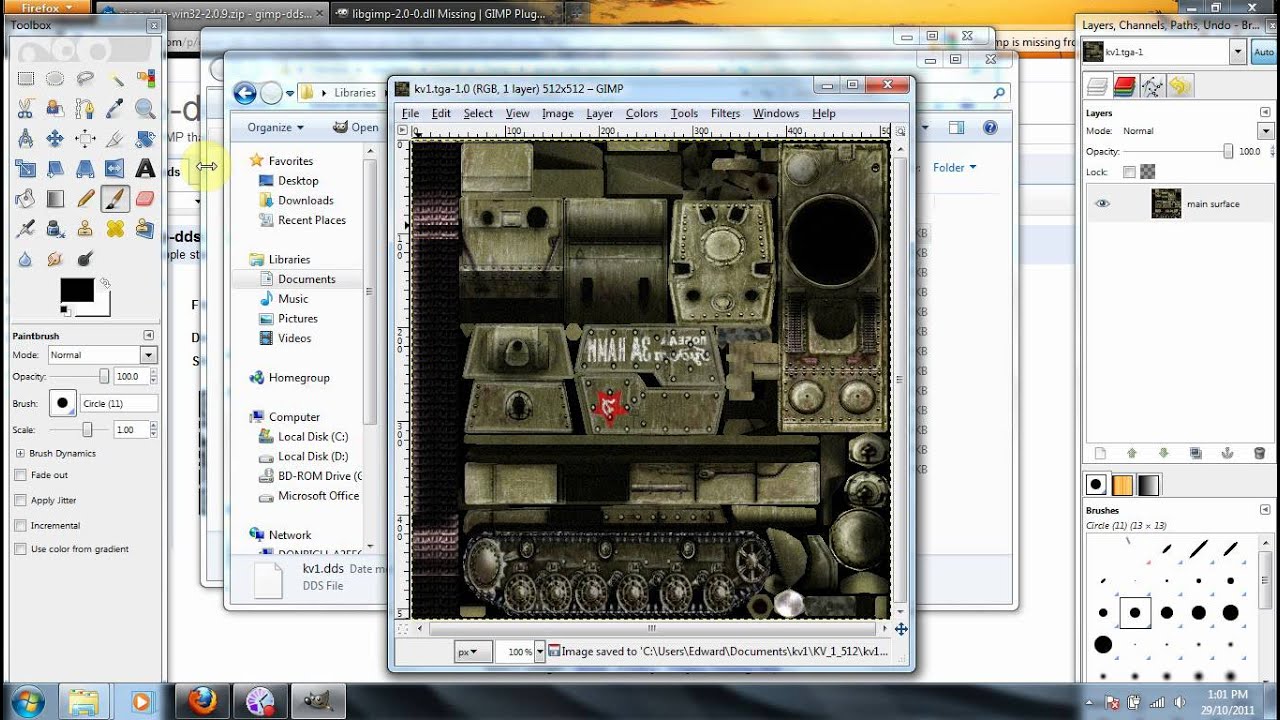Select the Perspective tool
Screen dimensions: 1280x720
click(x=85, y=168)
